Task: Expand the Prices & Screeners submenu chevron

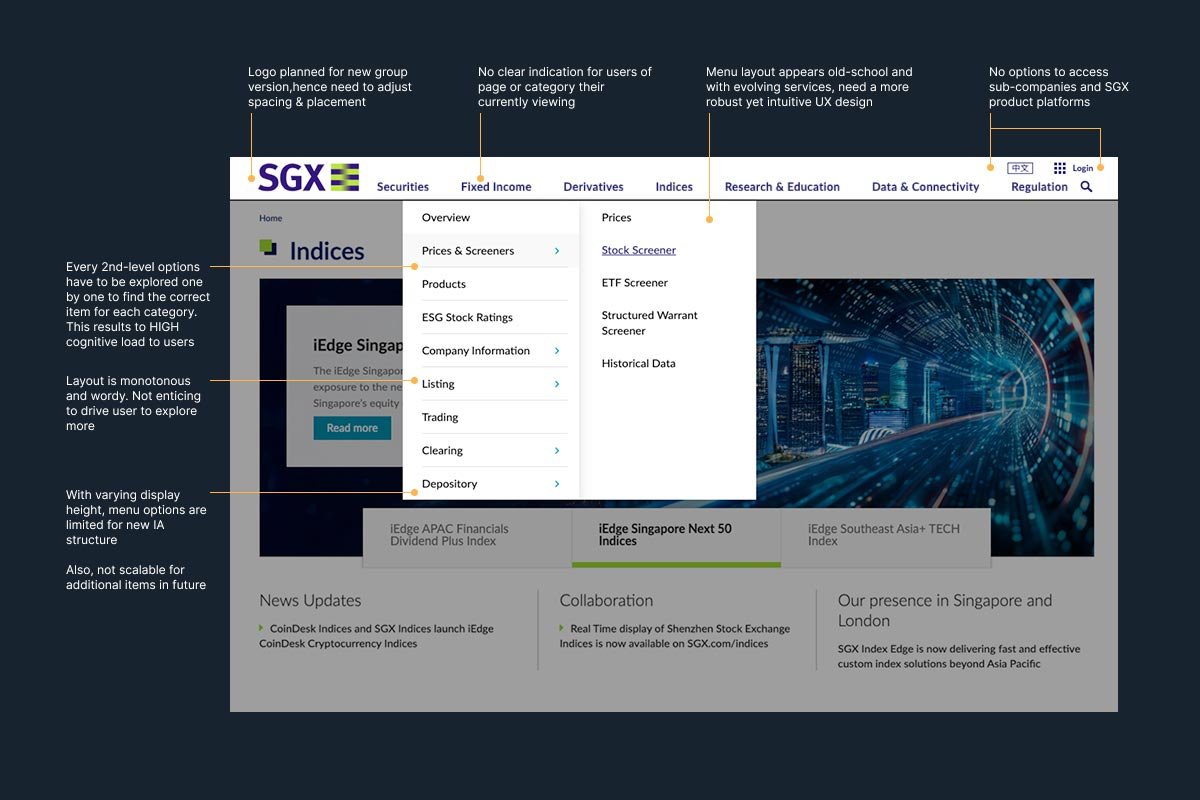Action: click(x=557, y=251)
